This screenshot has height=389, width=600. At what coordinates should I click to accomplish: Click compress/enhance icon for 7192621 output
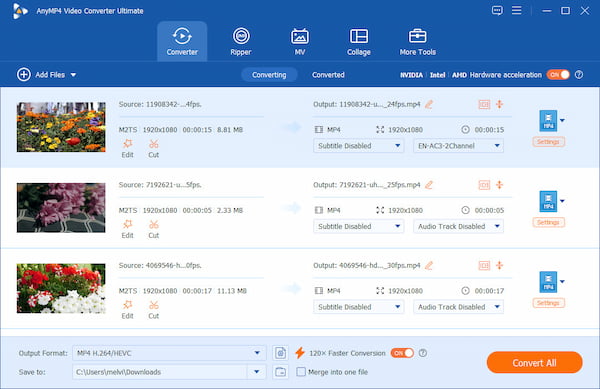(499, 185)
